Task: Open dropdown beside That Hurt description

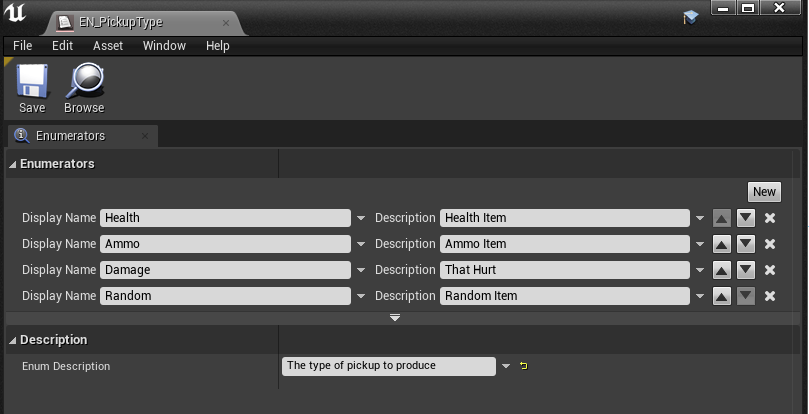Action: [699, 270]
